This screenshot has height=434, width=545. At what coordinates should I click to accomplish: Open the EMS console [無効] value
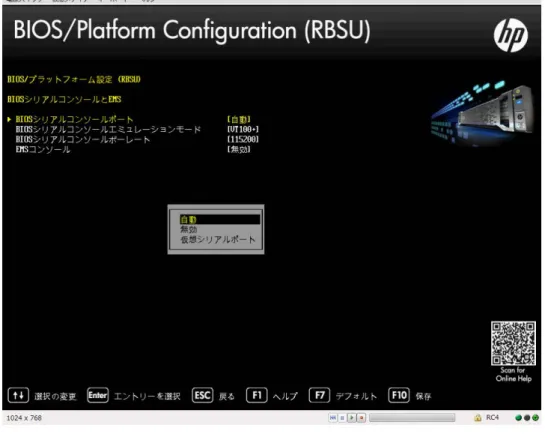click(x=239, y=149)
